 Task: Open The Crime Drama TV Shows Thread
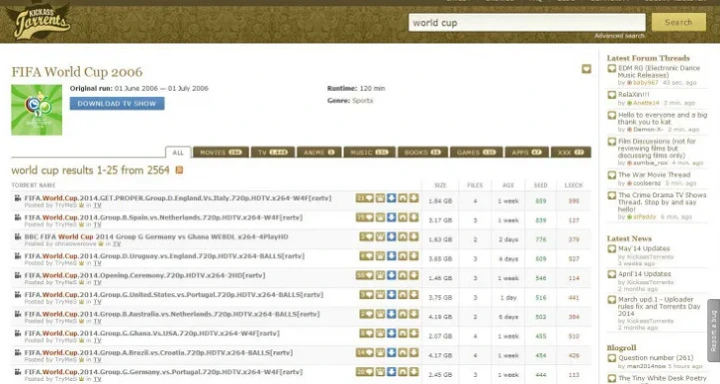(x=662, y=202)
